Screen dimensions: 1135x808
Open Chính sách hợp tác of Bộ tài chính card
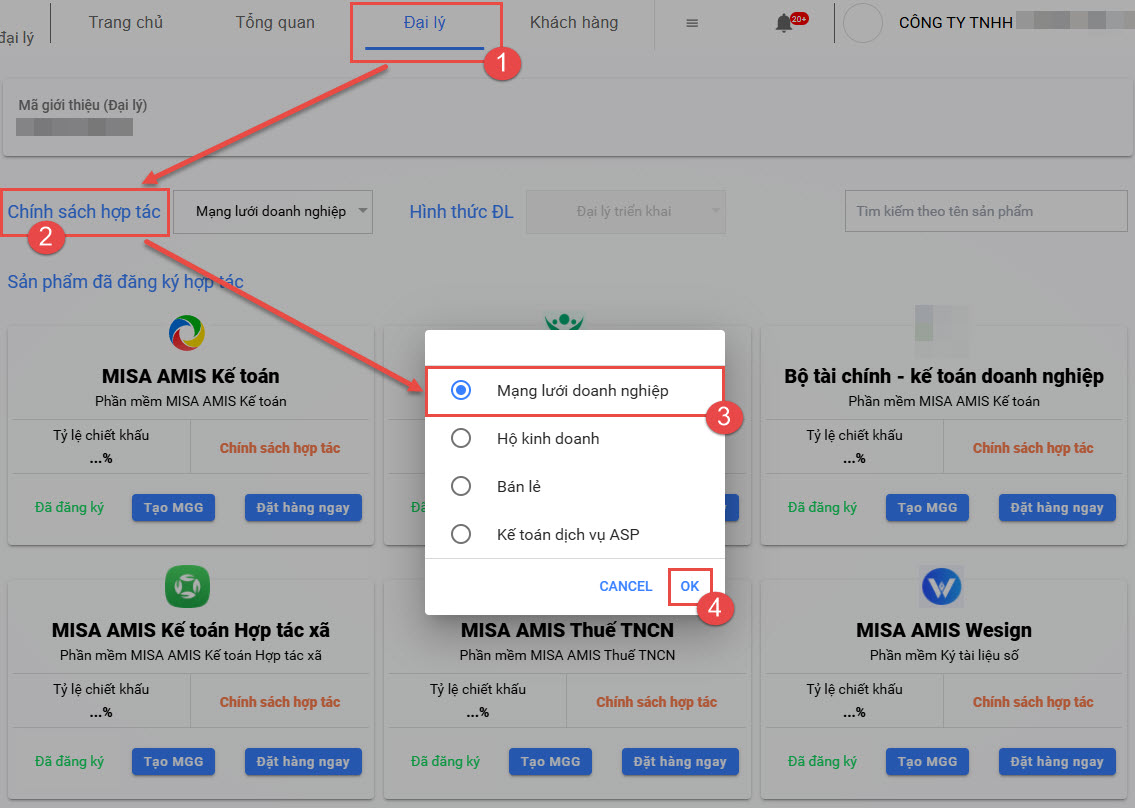1033,448
